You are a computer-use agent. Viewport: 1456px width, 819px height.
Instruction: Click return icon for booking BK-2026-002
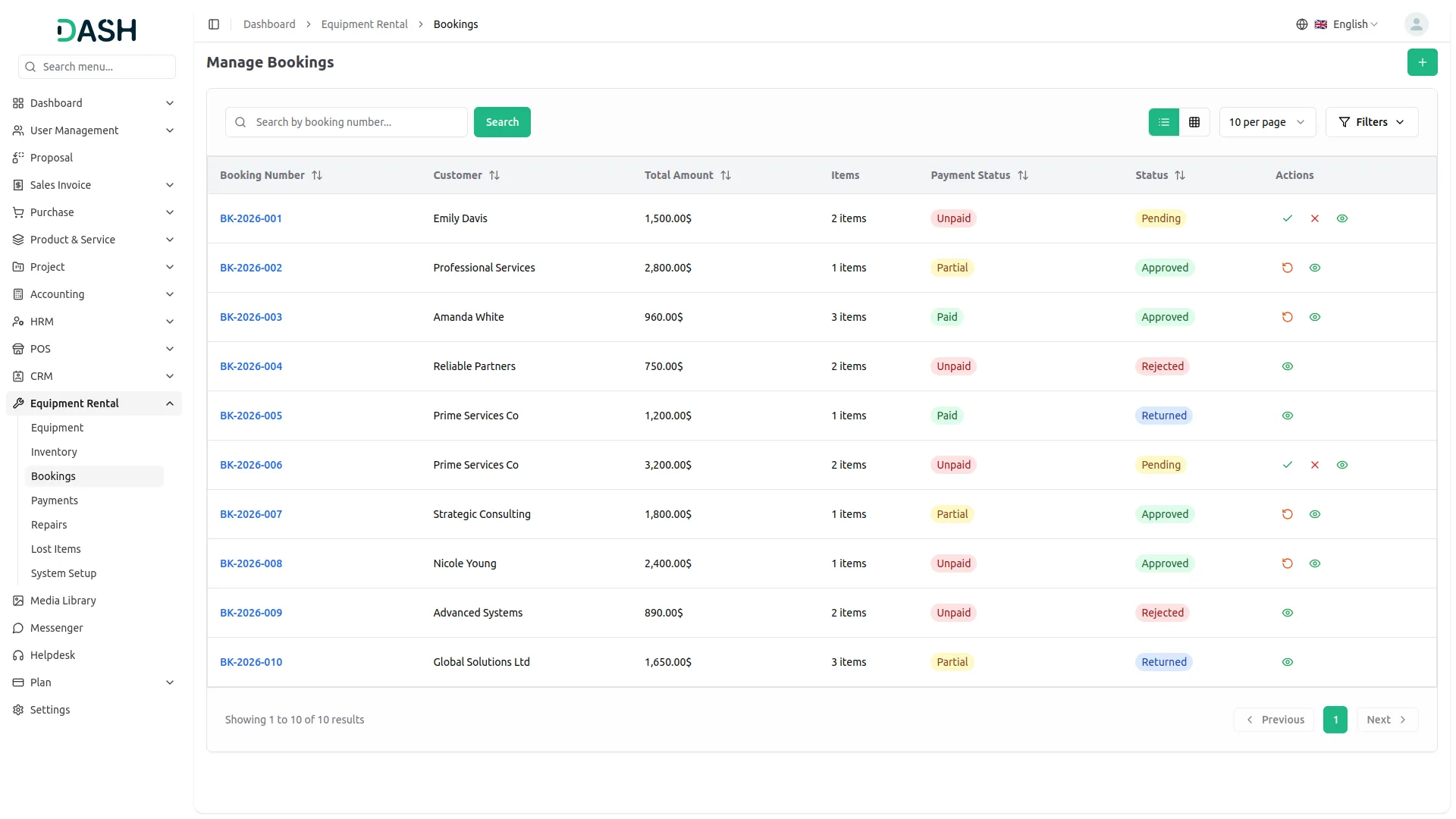click(x=1287, y=268)
